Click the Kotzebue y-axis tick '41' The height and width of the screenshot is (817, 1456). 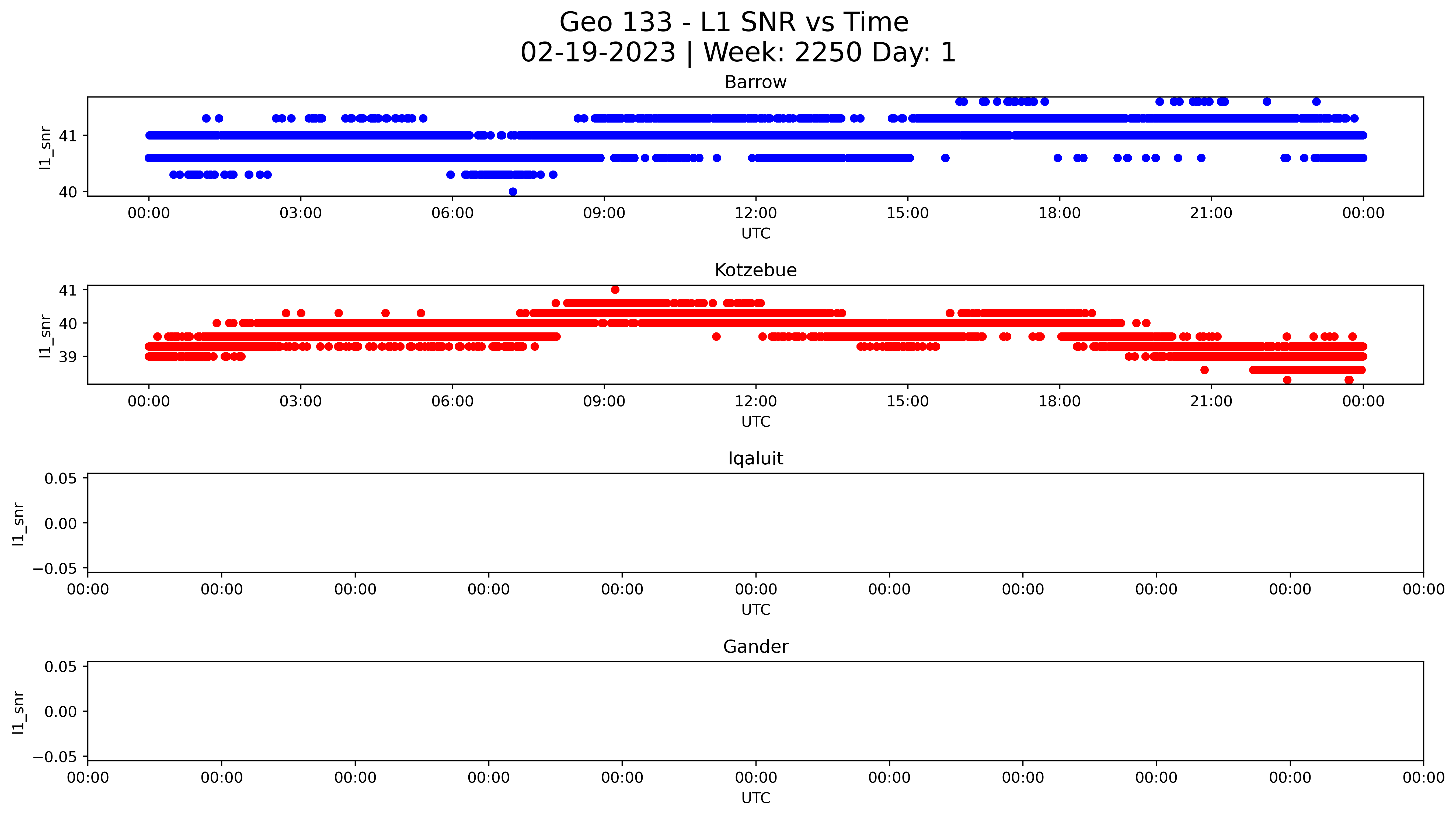pos(68,290)
